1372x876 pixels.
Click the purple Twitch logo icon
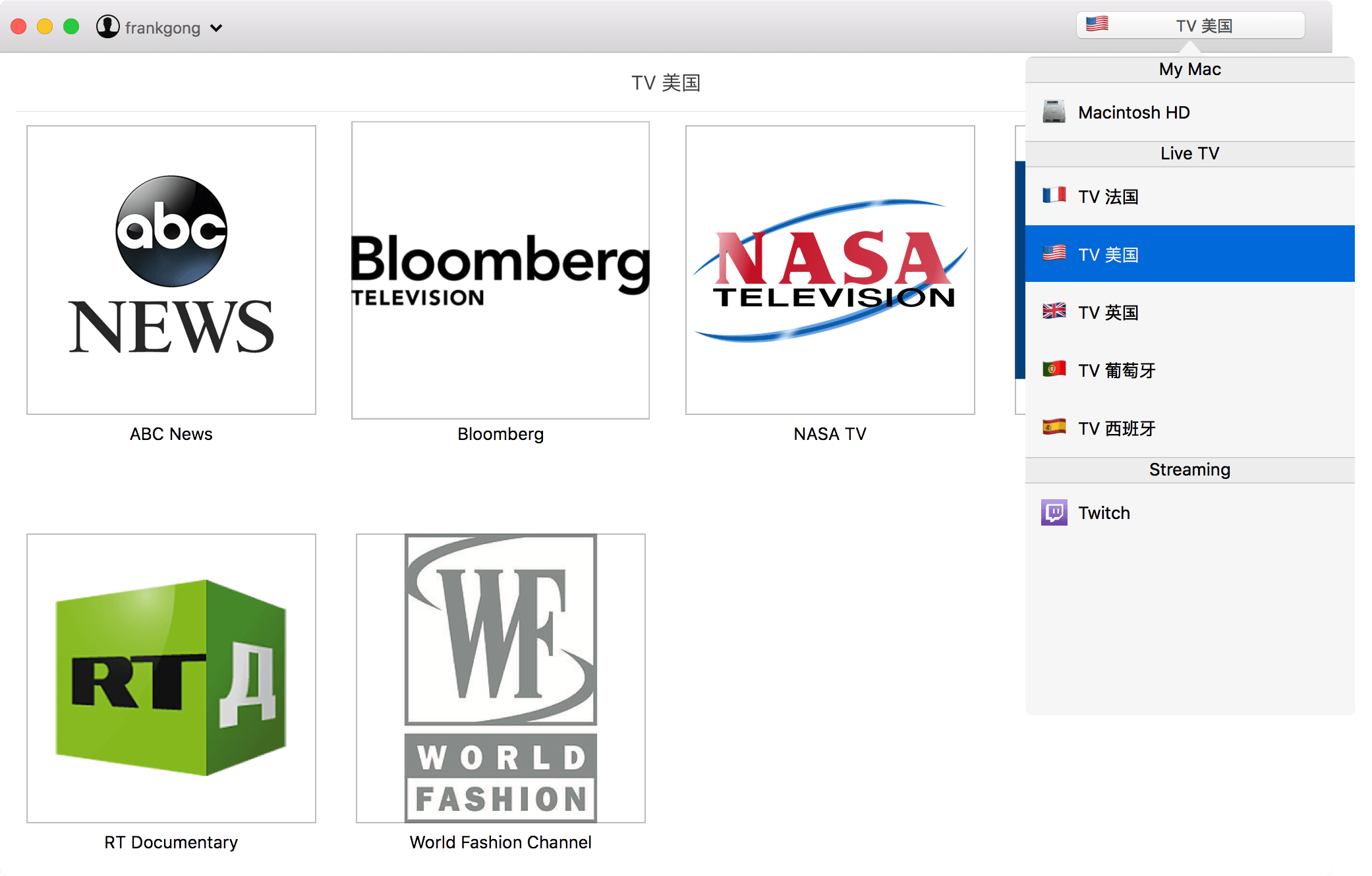1054,512
